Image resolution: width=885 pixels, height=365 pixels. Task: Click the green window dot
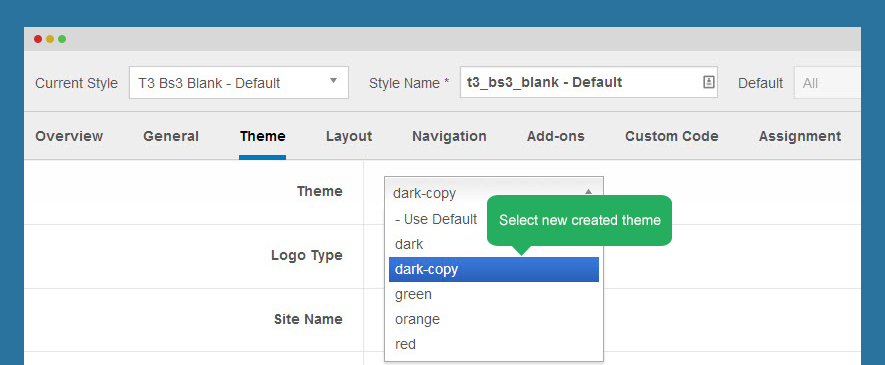pos(62,39)
